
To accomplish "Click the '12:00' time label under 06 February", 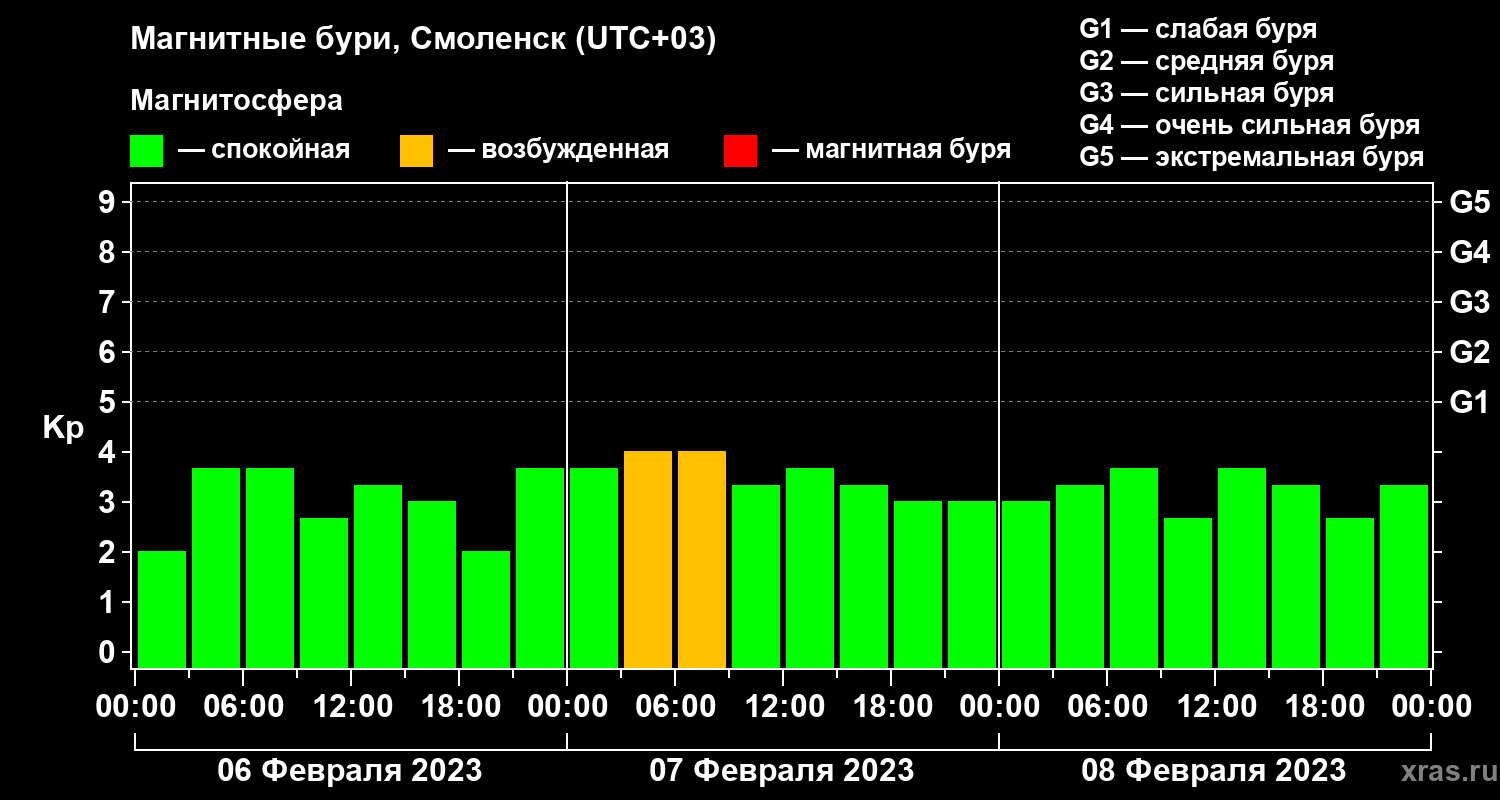I will click(352, 706).
